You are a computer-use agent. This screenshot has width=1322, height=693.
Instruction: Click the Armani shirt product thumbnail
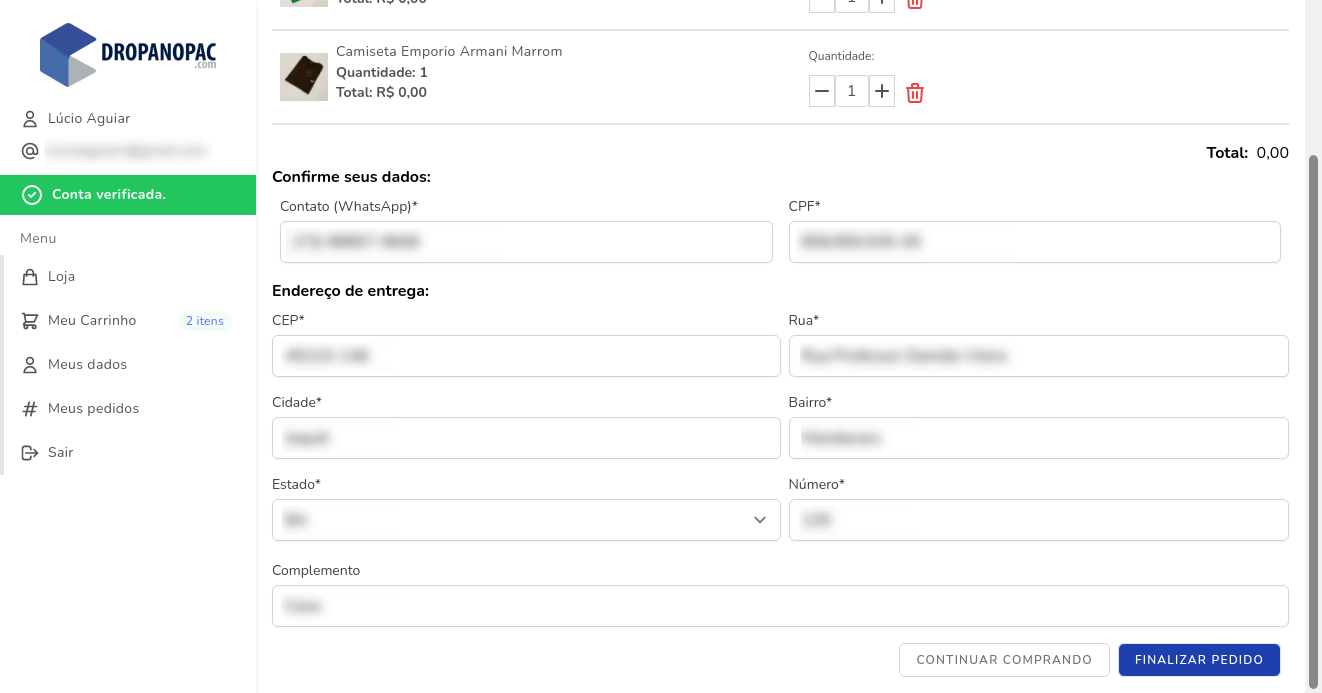304,77
